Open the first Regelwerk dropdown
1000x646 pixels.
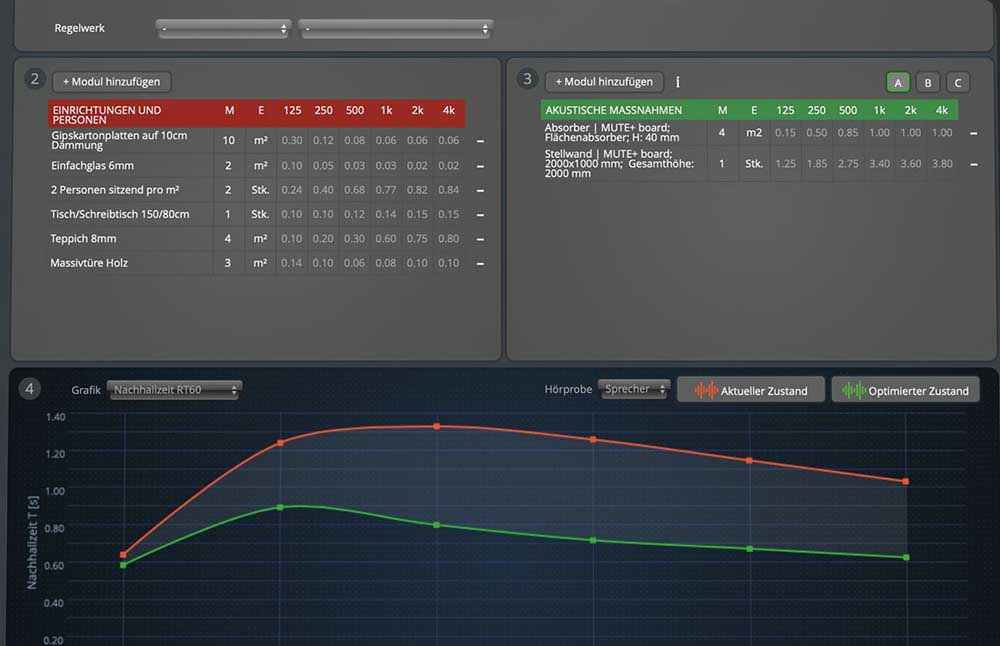224,29
